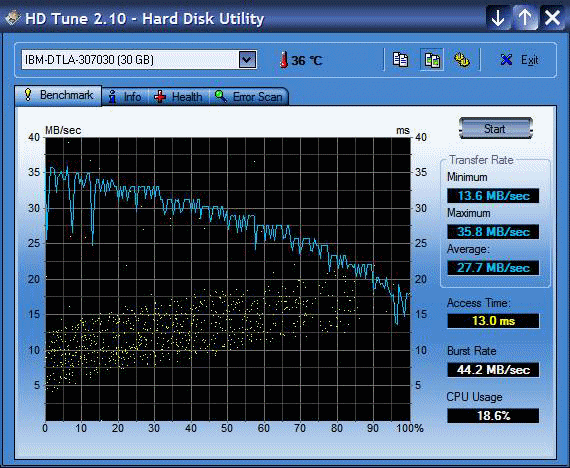Click the down arrow title bar button
Image resolution: width=570 pixels, height=468 pixels.
pyautogui.click(x=498, y=17)
